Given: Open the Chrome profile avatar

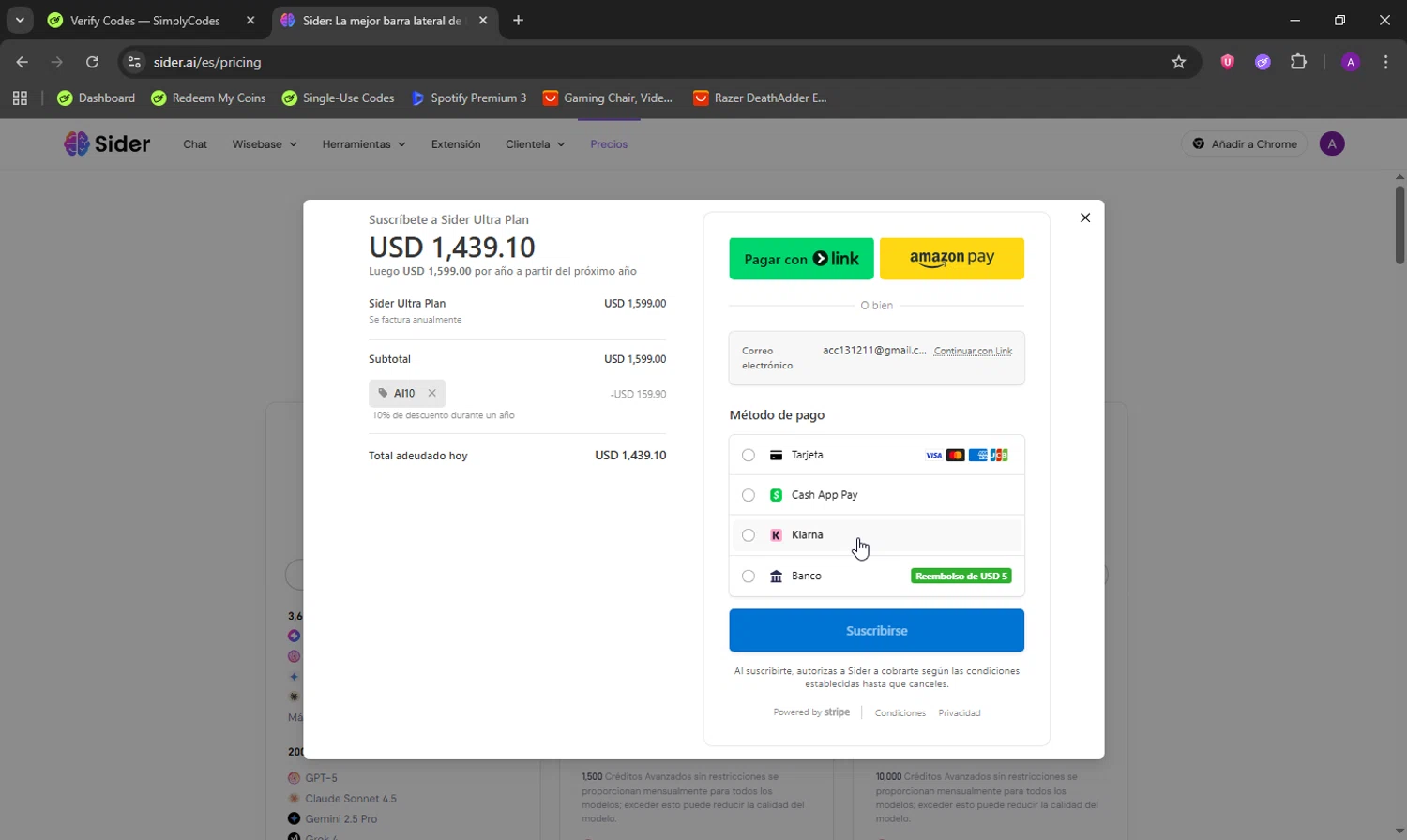Looking at the screenshot, I should 1351,62.
